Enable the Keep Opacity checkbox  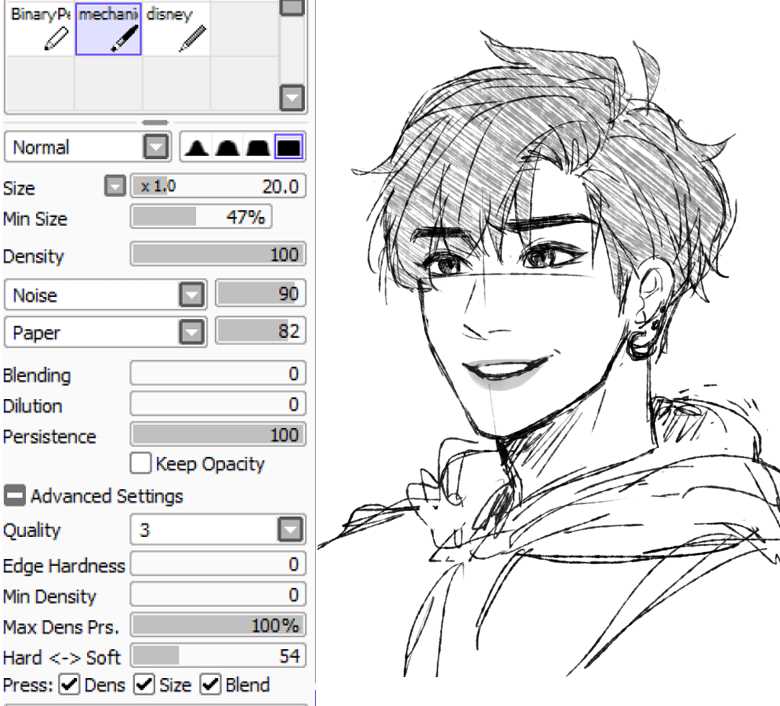pyautogui.click(x=140, y=463)
